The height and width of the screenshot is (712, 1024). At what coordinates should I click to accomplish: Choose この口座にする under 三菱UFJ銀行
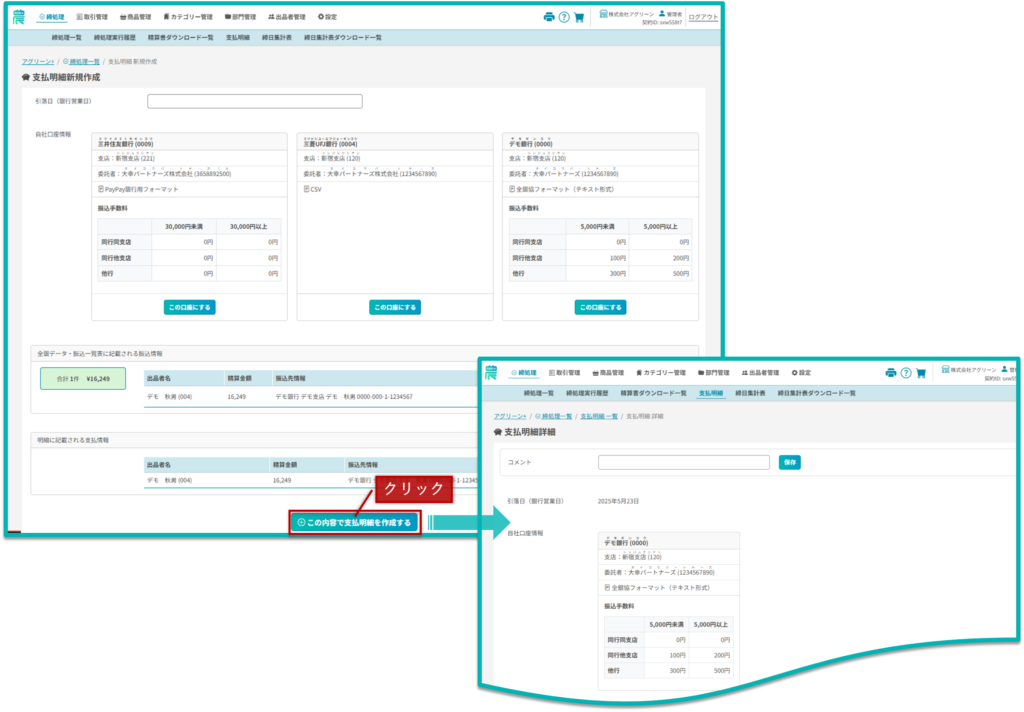coord(394,307)
